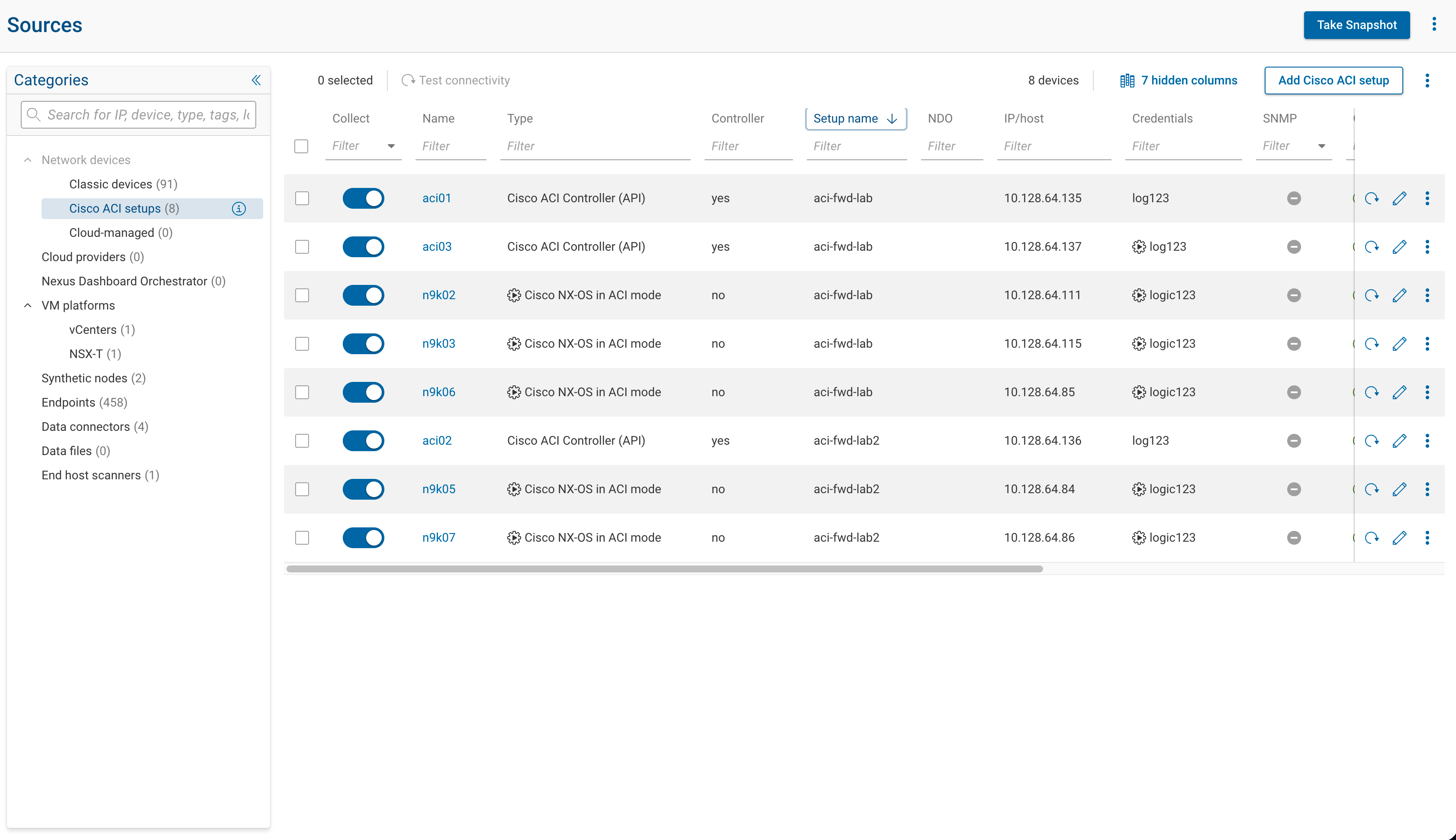Open the Collect filter dropdown
The image size is (1456, 840).
point(363,146)
